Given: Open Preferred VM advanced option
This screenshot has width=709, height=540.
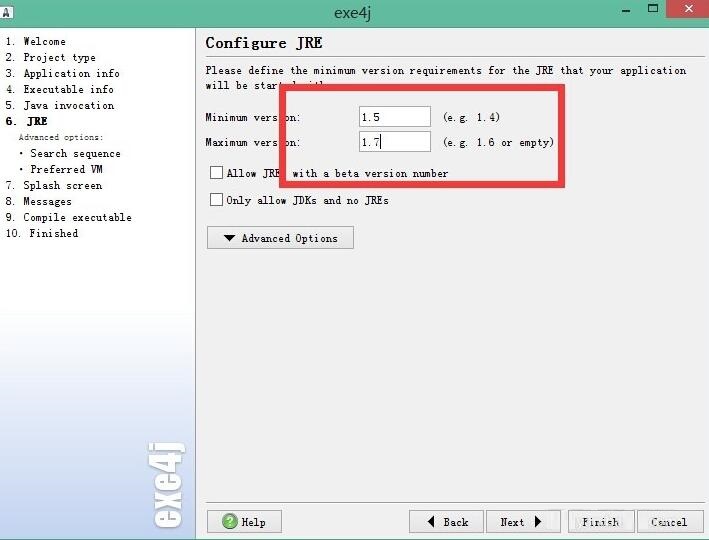Looking at the screenshot, I should (66, 169).
